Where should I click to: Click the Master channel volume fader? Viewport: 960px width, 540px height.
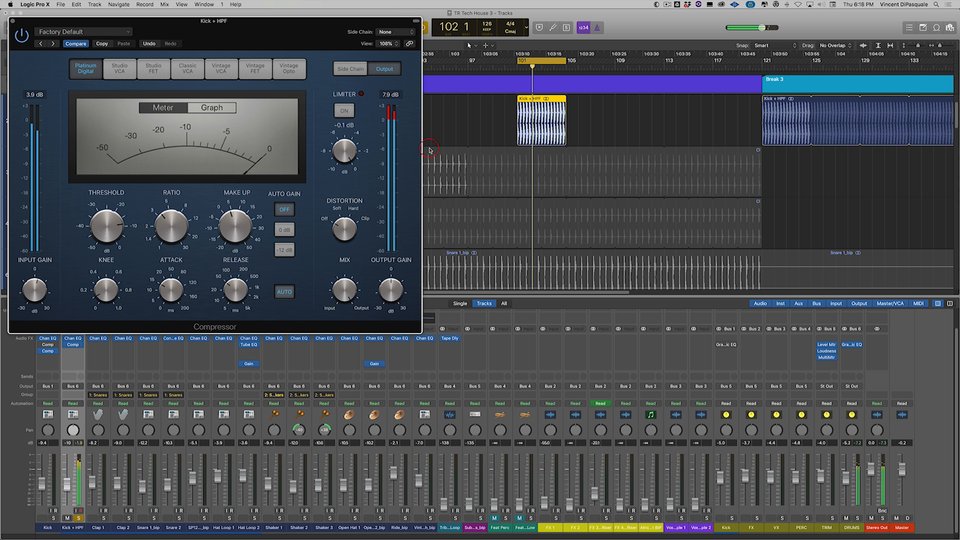click(x=902, y=469)
